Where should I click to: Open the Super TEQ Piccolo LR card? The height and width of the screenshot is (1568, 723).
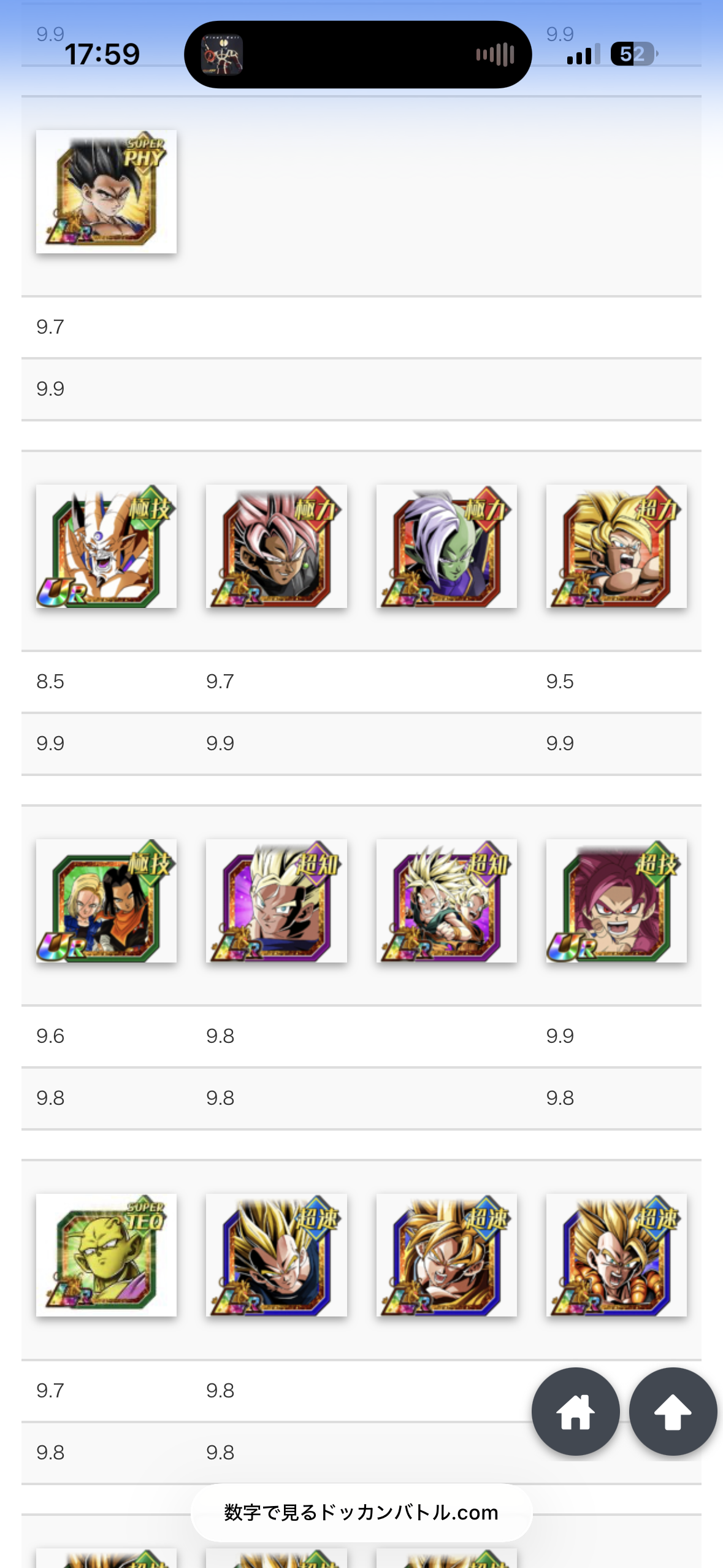[x=106, y=1255]
